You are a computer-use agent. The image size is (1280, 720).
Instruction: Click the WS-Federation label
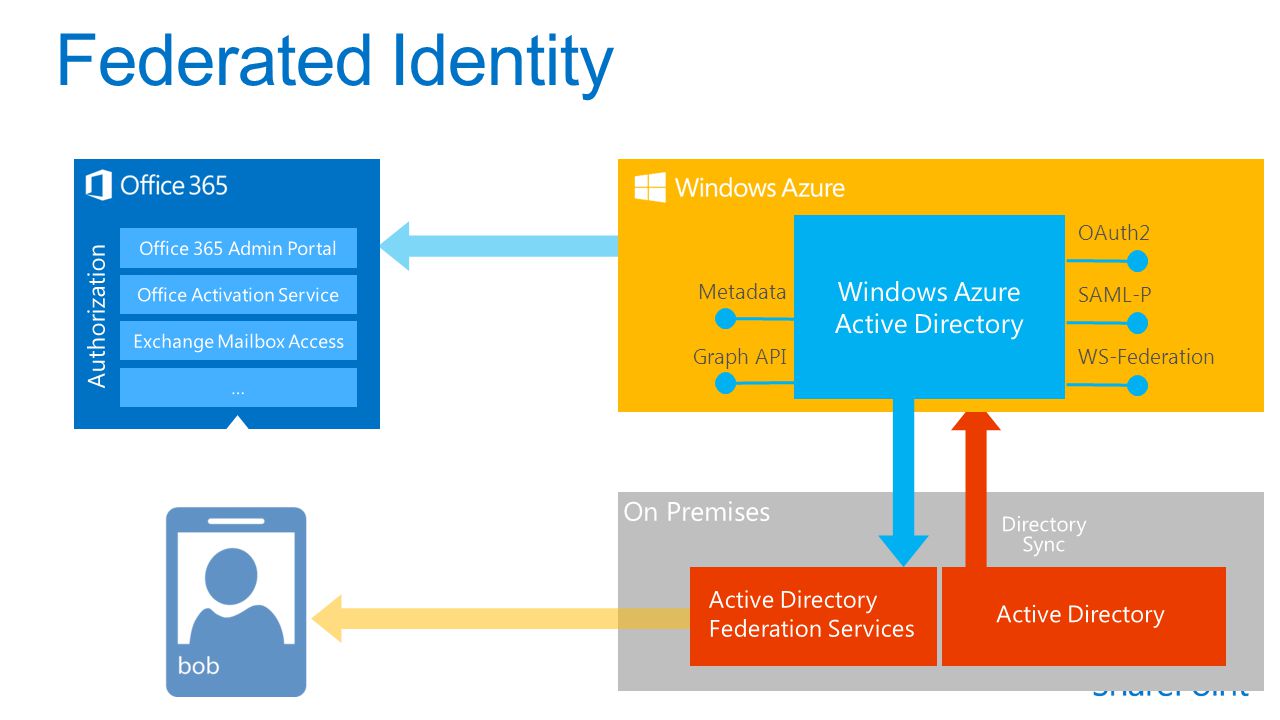pyautogui.click(x=1146, y=357)
